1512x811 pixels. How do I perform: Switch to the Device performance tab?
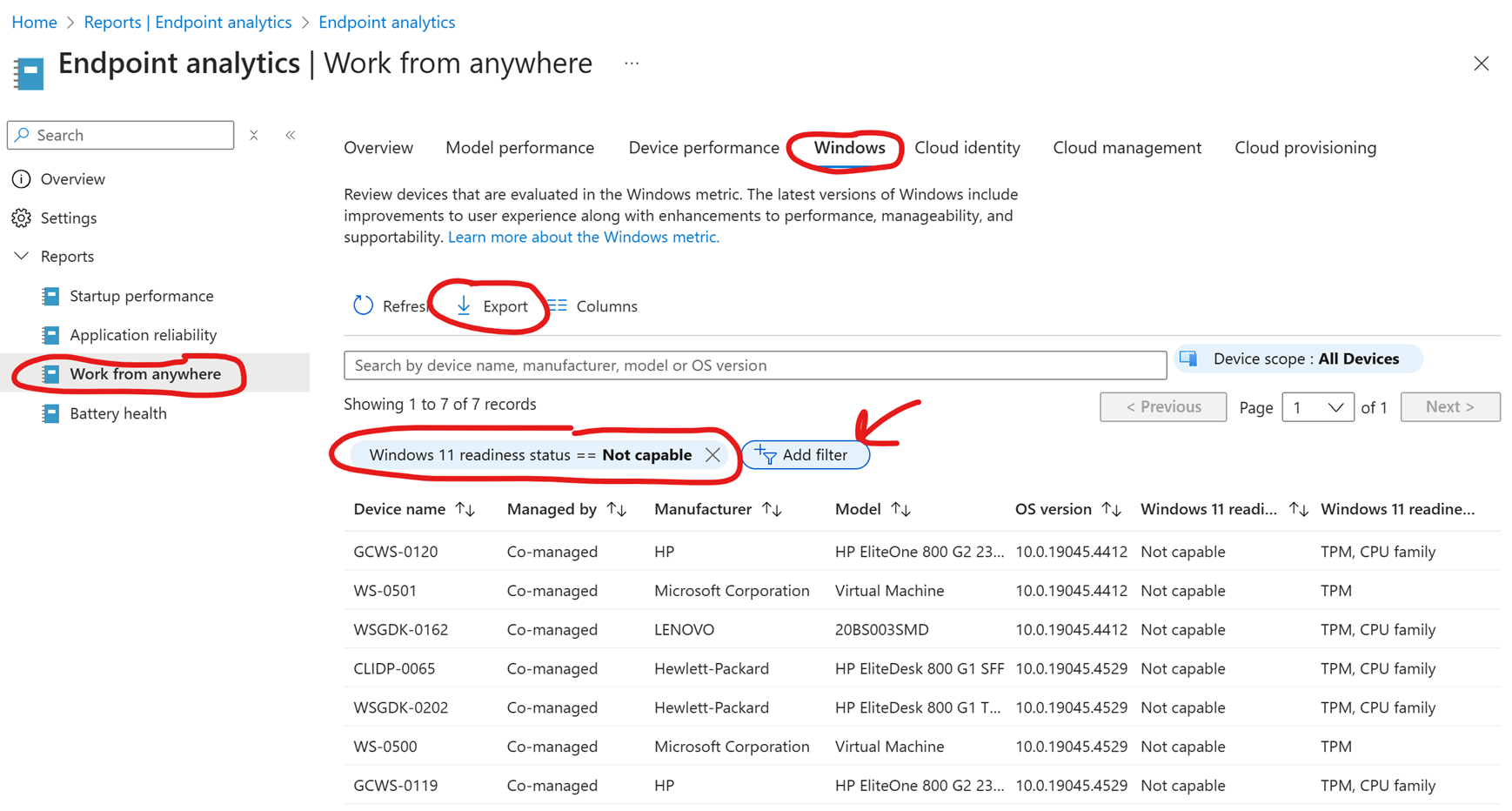(x=704, y=148)
